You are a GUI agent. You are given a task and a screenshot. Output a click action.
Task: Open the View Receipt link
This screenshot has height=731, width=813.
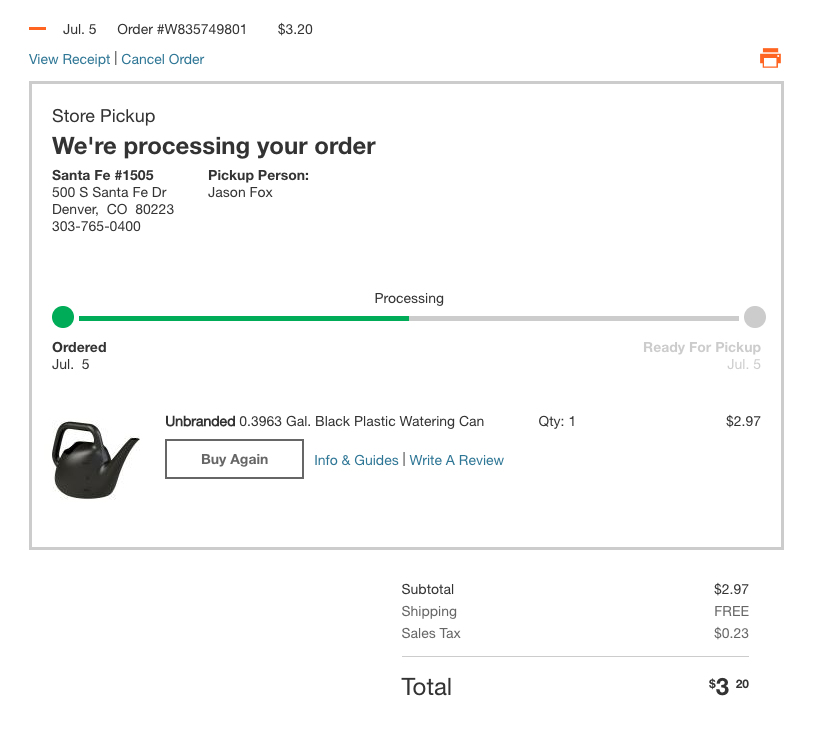pos(70,59)
